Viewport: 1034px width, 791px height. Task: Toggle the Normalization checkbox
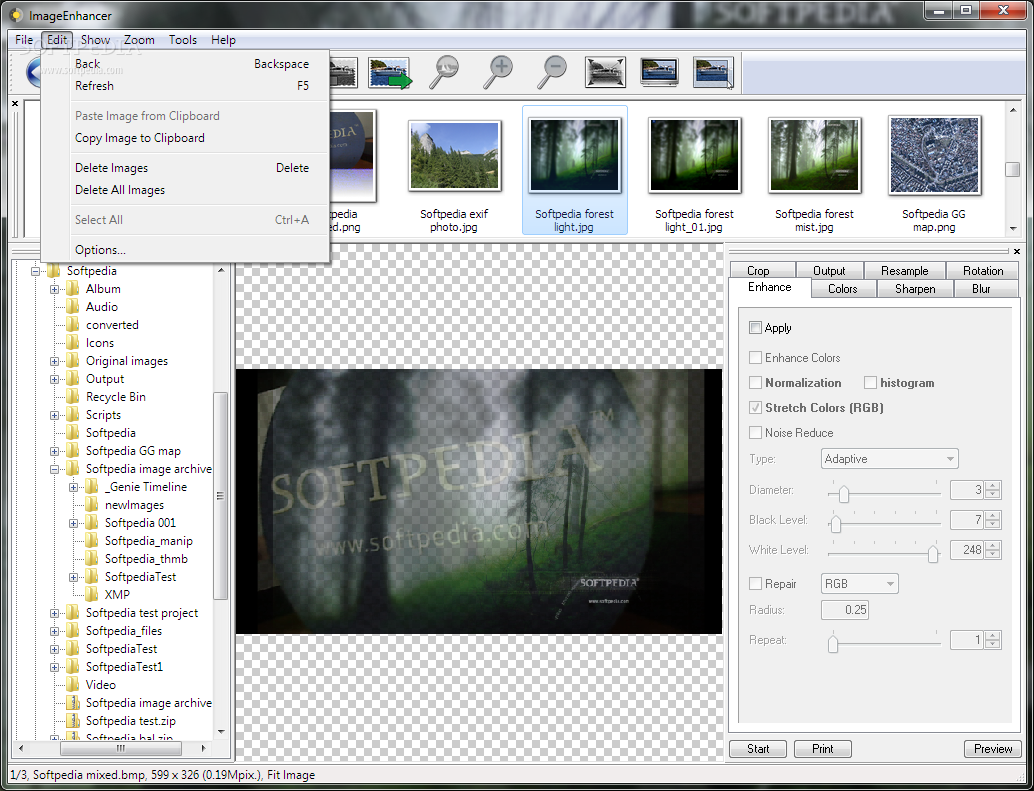755,382
